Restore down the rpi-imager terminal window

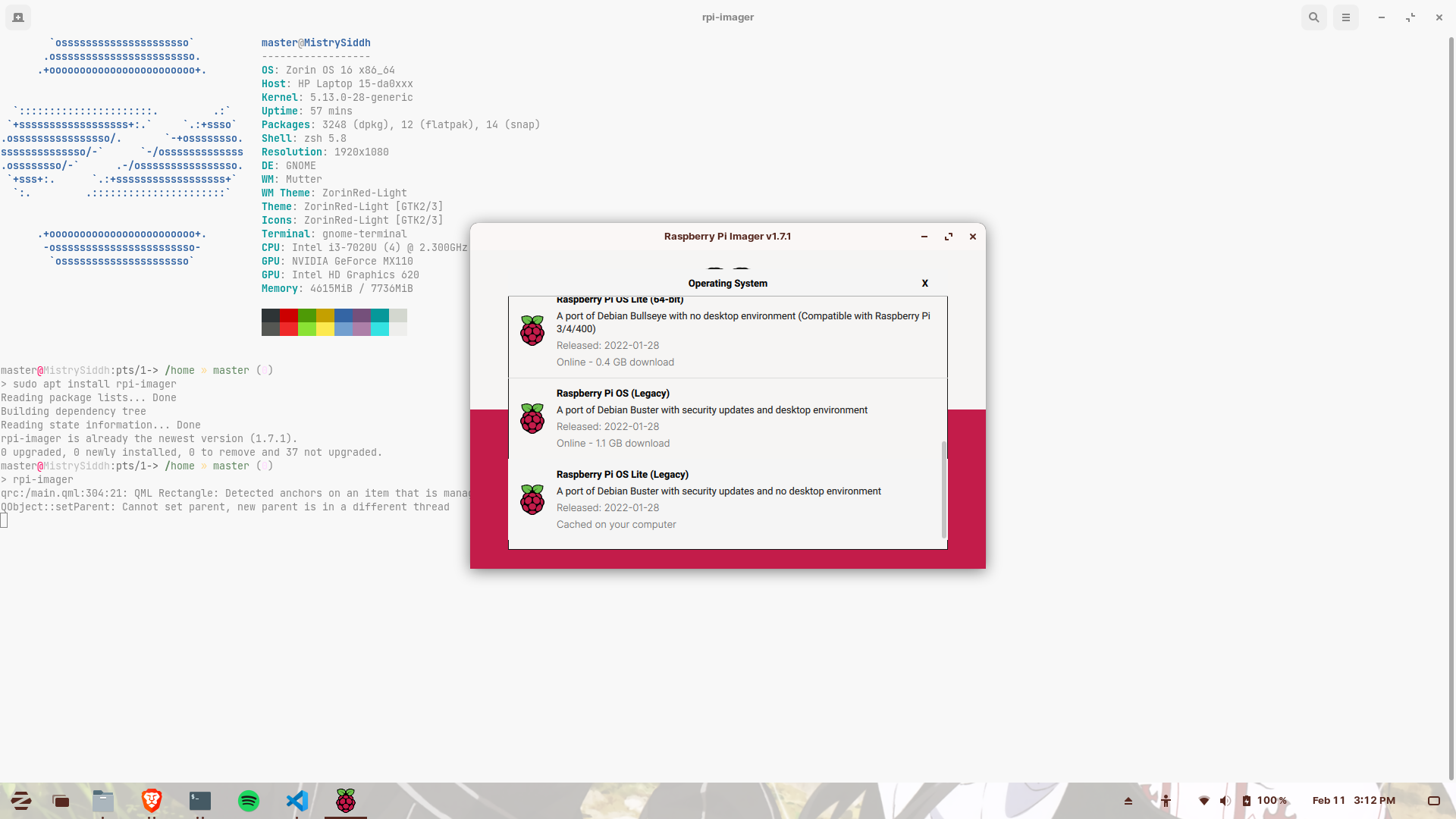pyautogui.click(x=1410, y=17)
